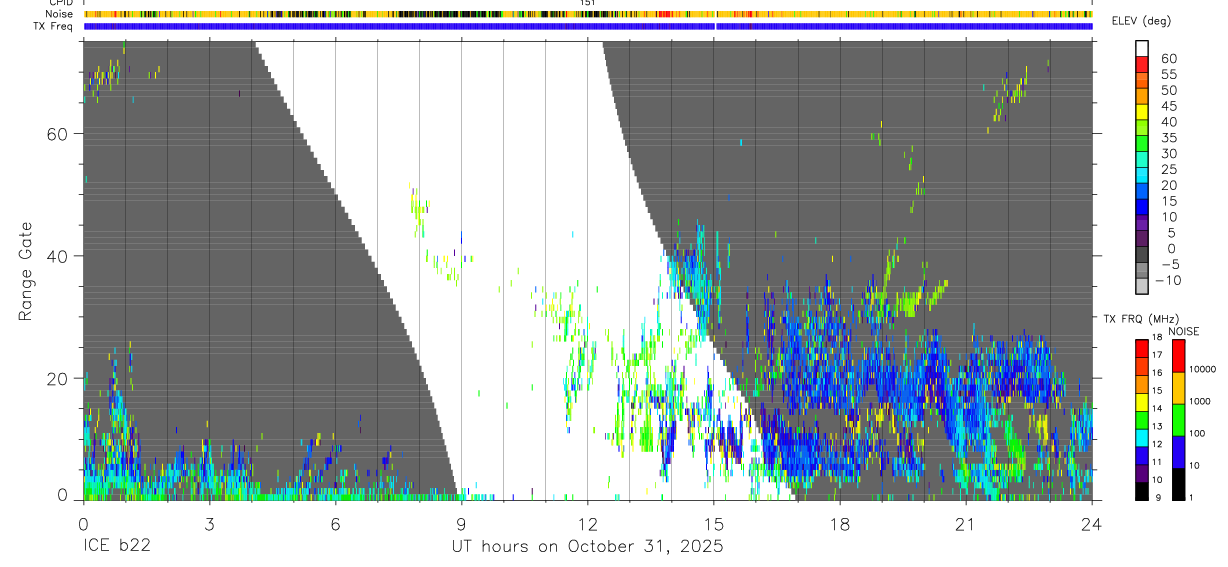Click the 'Noise' row label at top left

tap(59, 14)
